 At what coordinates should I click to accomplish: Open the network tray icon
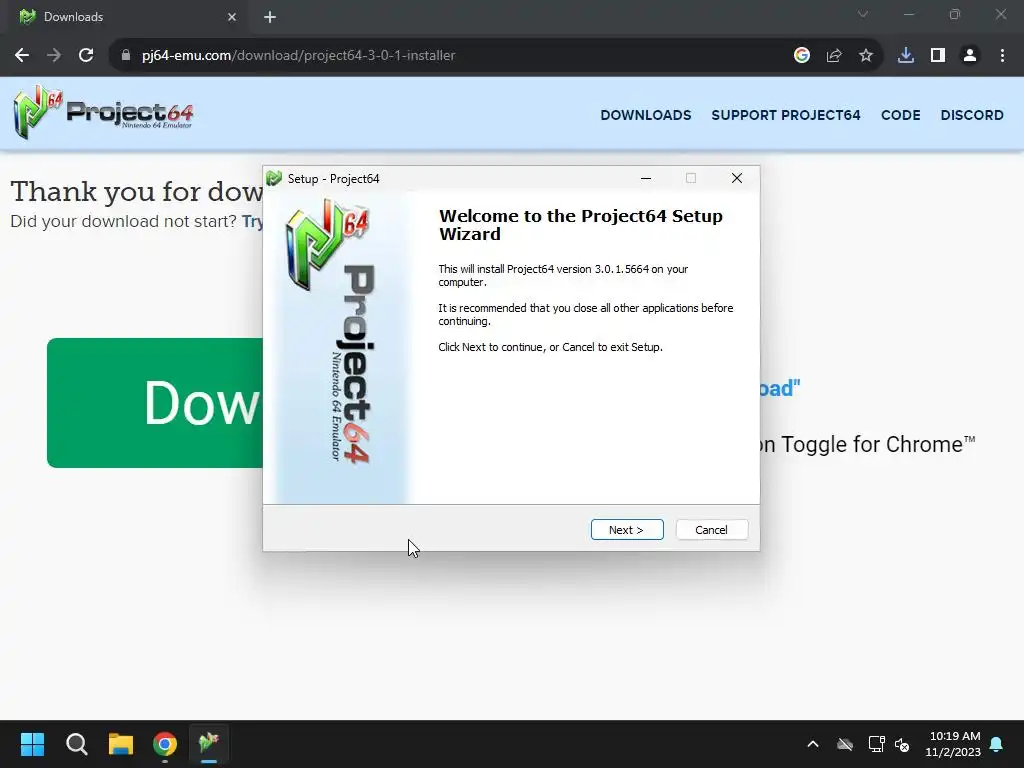click(x=876, y=744)
